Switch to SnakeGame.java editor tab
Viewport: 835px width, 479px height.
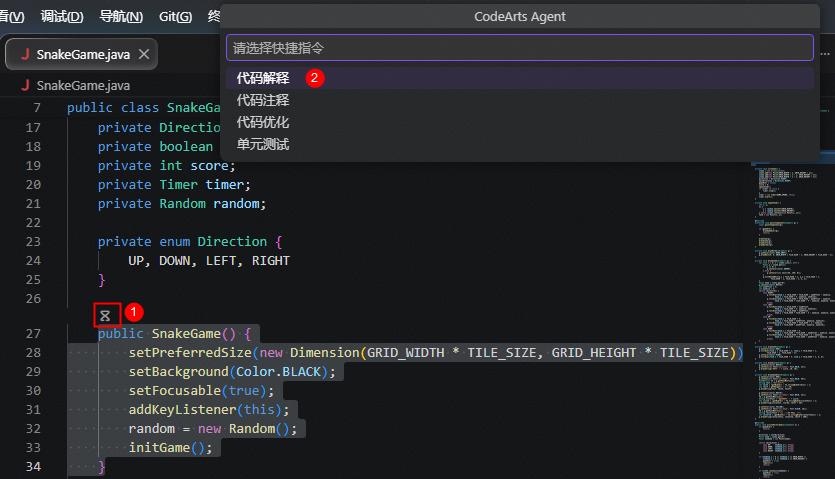81,54
